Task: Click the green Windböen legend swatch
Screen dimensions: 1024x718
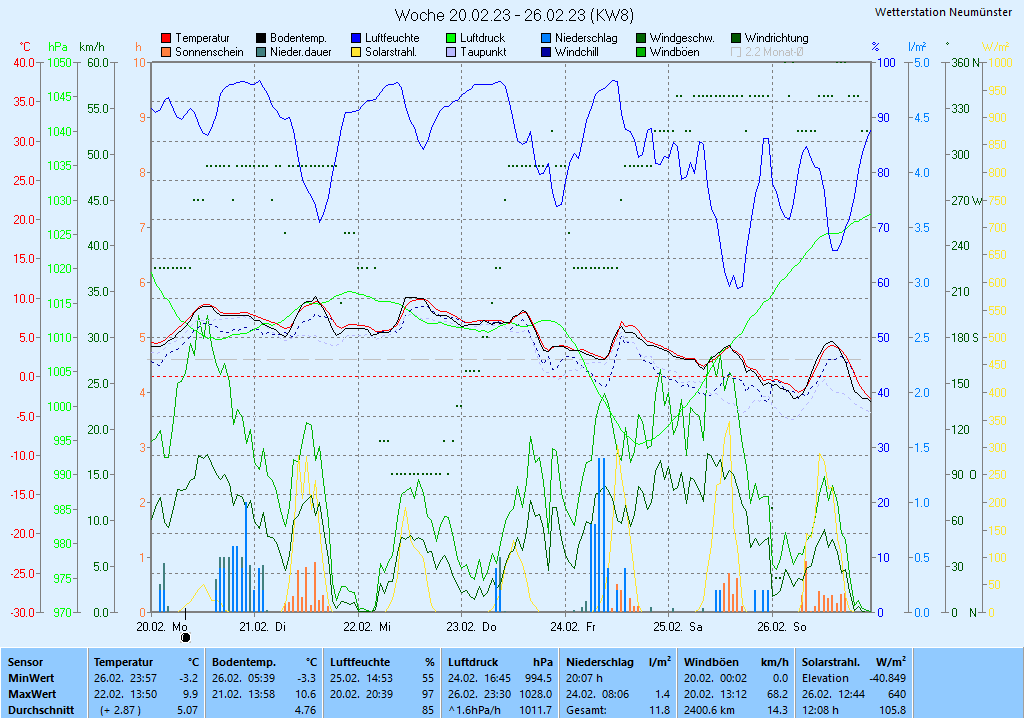Action: 641,52
